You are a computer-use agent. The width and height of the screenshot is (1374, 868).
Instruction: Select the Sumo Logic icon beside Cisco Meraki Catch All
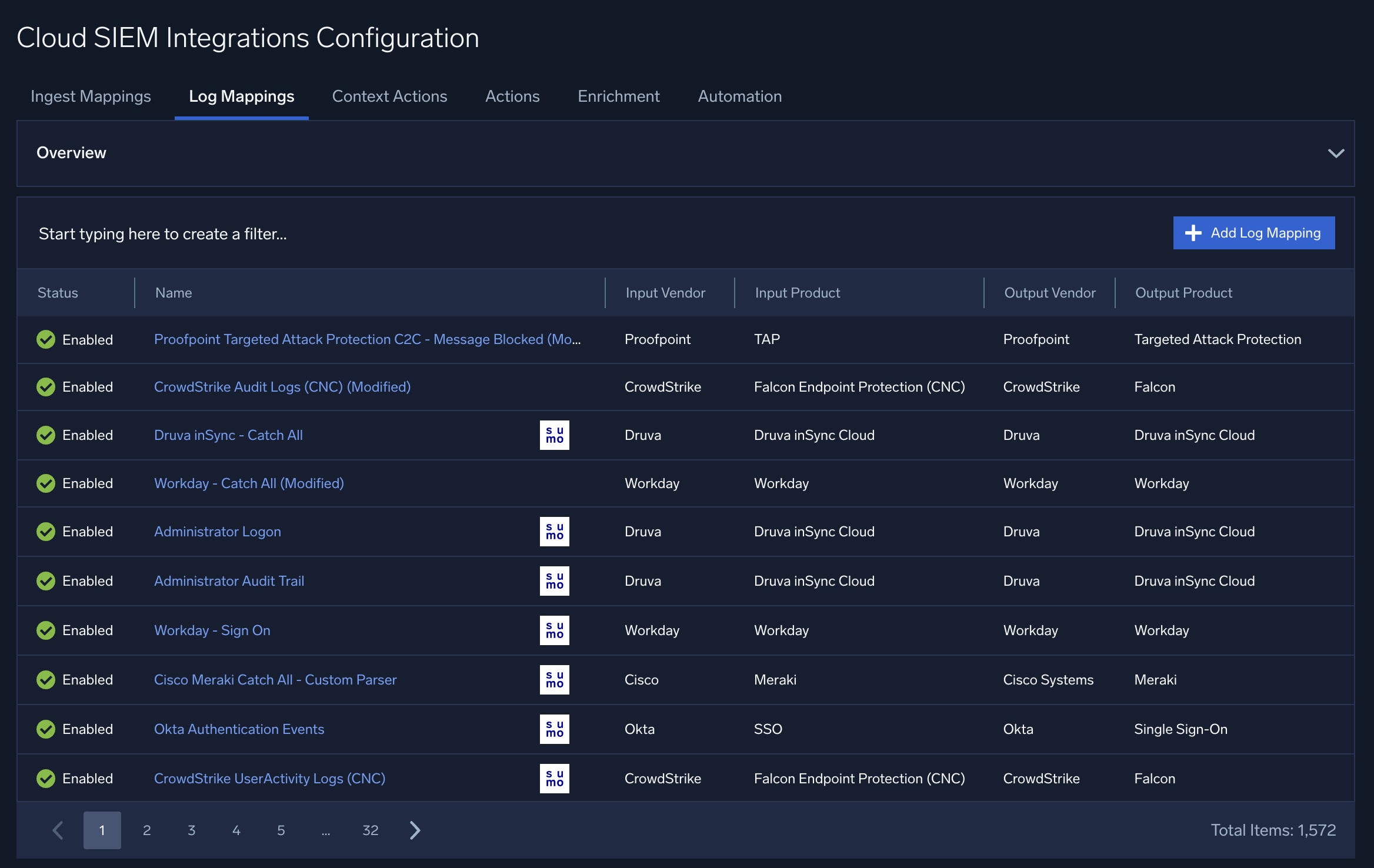(x=554, y=679)
